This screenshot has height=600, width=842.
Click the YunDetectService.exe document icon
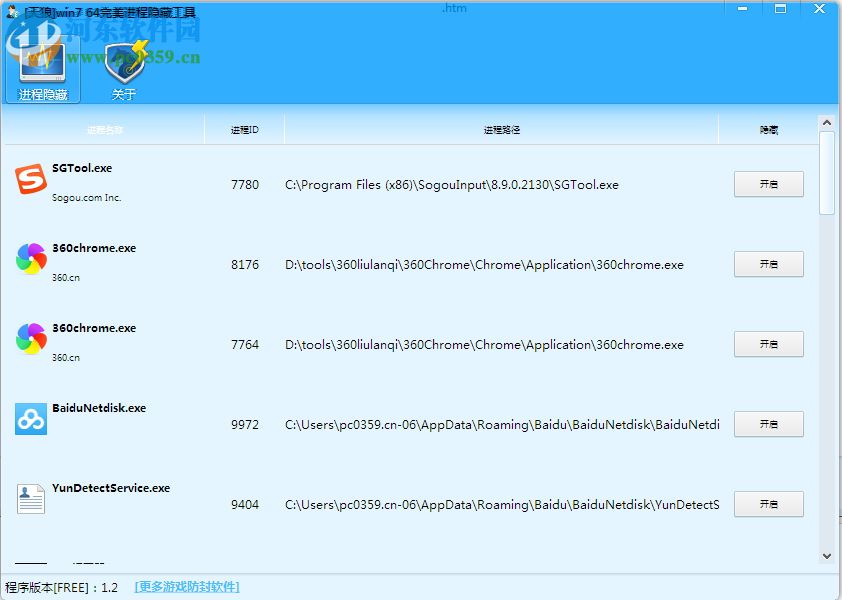tap(31, 499)
